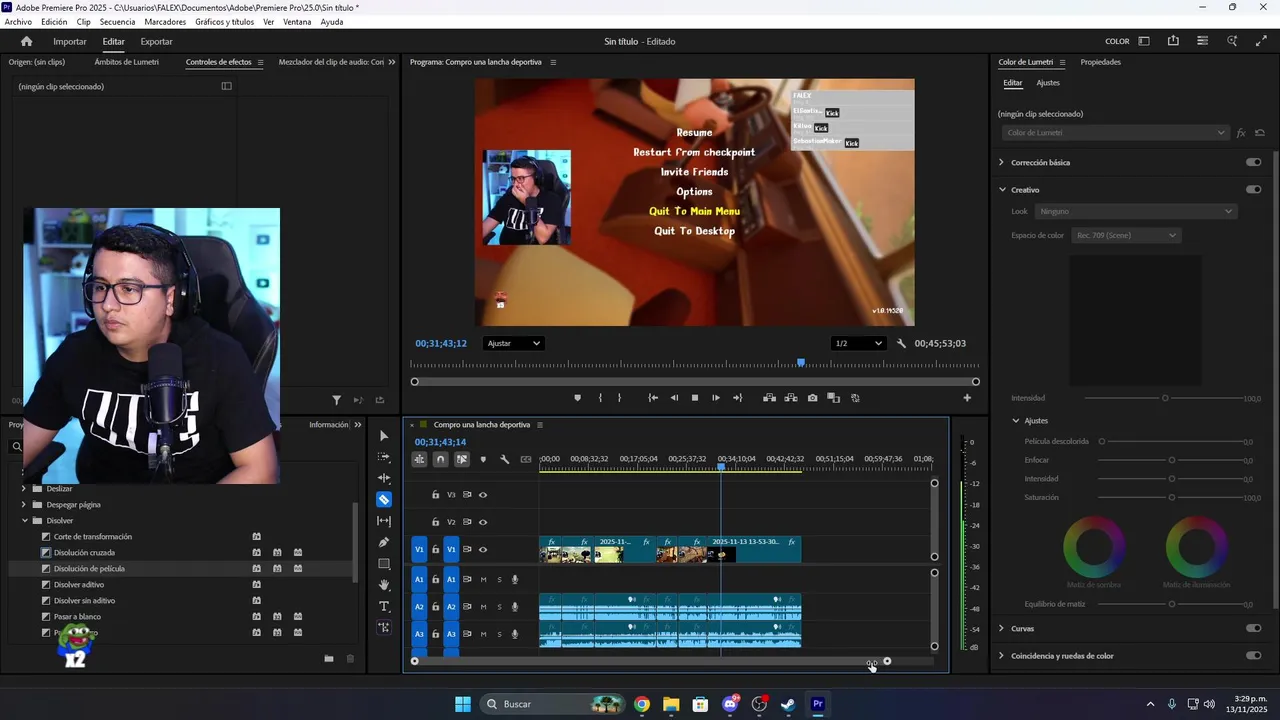Screen dimensions: 1280x720
Task: Select the Razor tool in the tools panel
Action: (x=384, y=499)
